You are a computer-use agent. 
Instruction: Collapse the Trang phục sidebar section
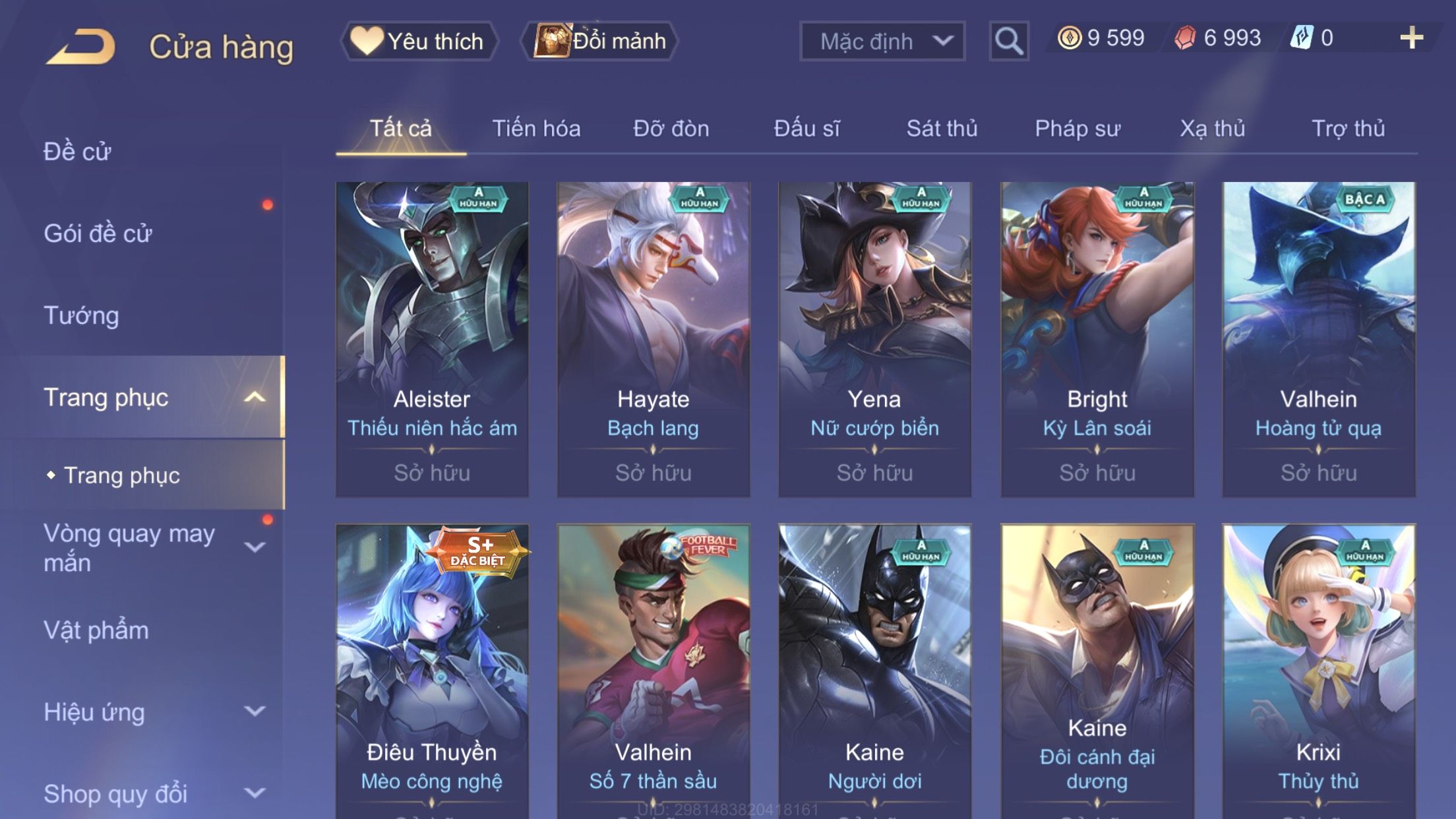255,397
